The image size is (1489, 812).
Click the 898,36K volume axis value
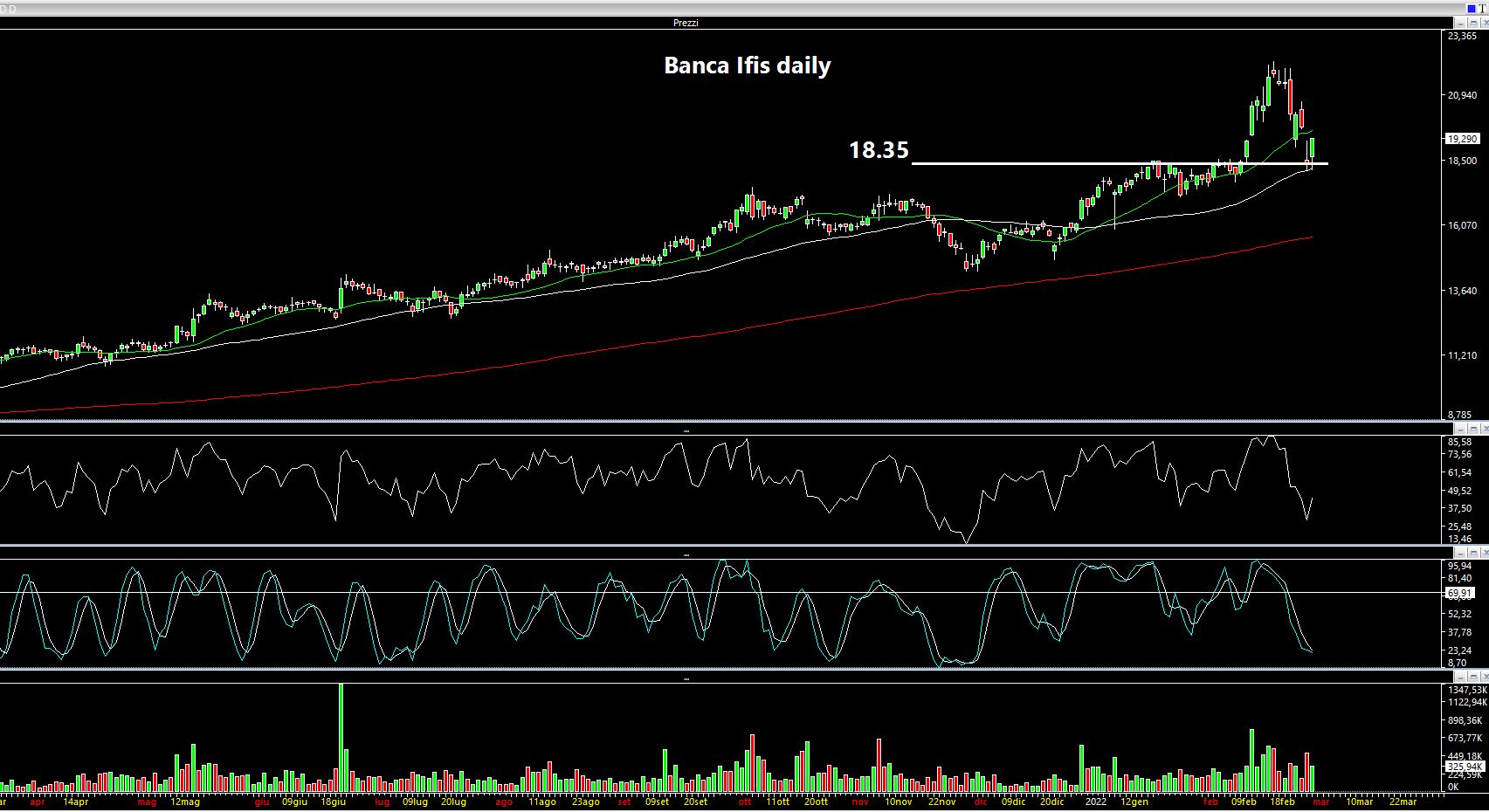coord(1465,721)
